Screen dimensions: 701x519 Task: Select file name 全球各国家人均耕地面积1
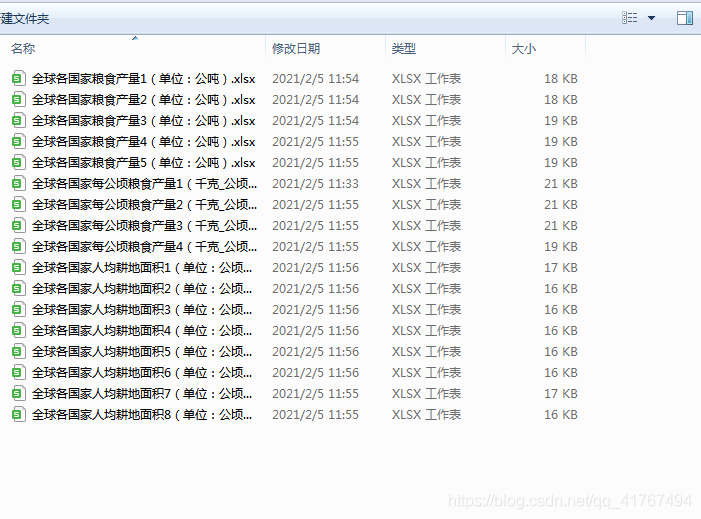(x=142, y=268)
